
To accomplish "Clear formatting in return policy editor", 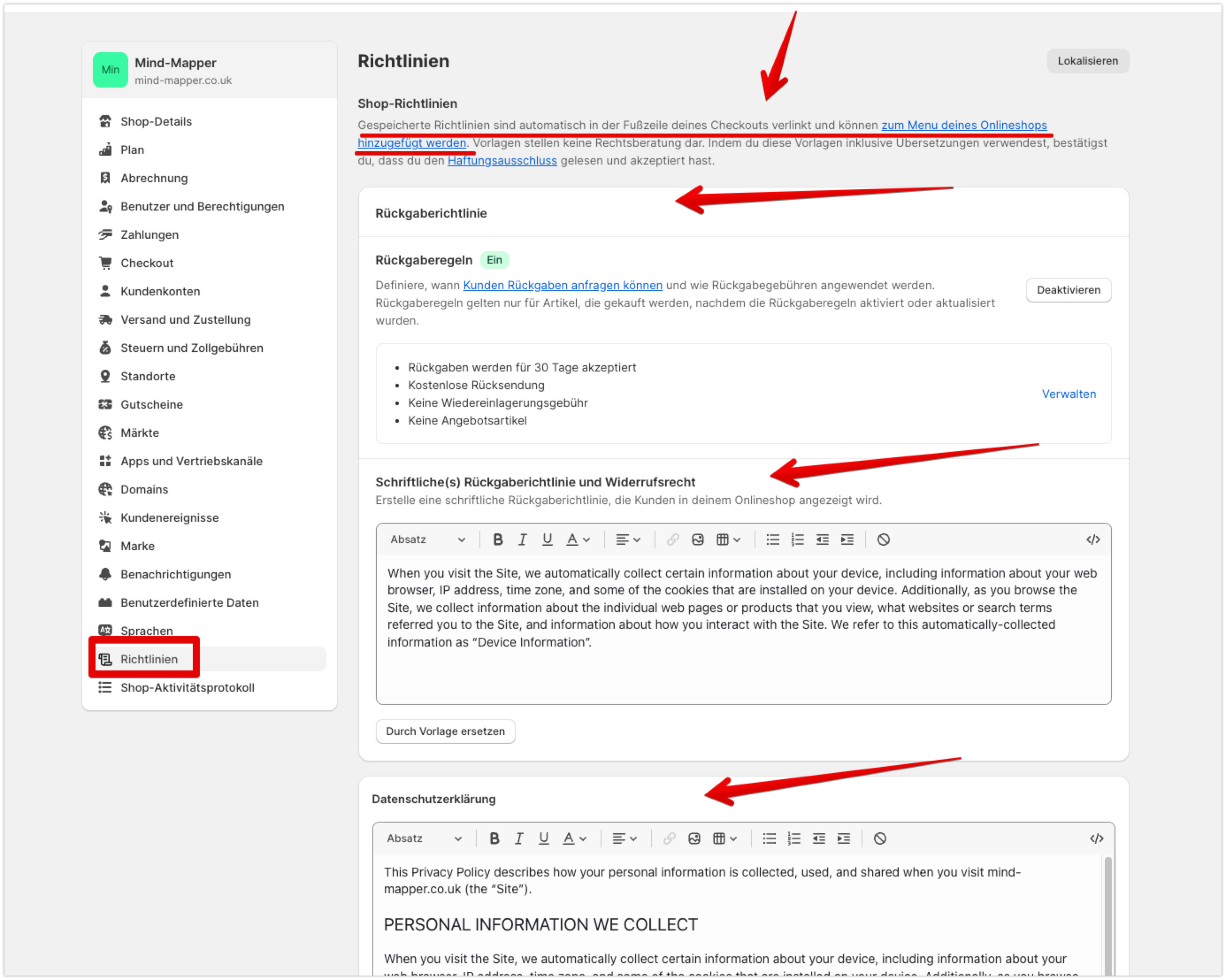I will (883, 540).
